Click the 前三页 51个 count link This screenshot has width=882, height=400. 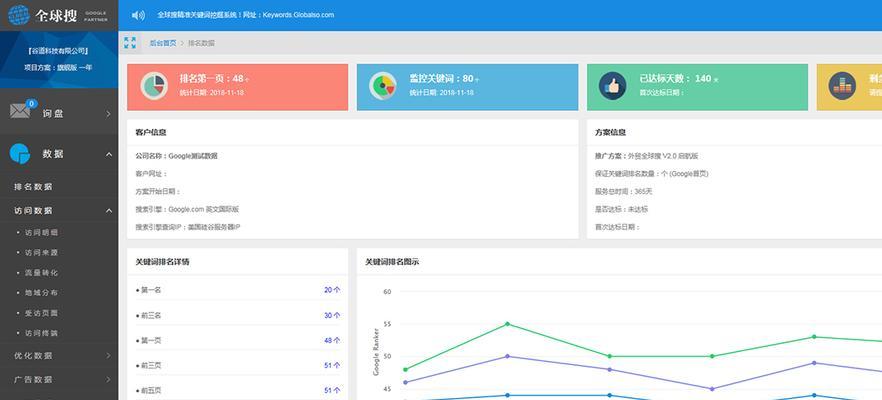point(332,365)
